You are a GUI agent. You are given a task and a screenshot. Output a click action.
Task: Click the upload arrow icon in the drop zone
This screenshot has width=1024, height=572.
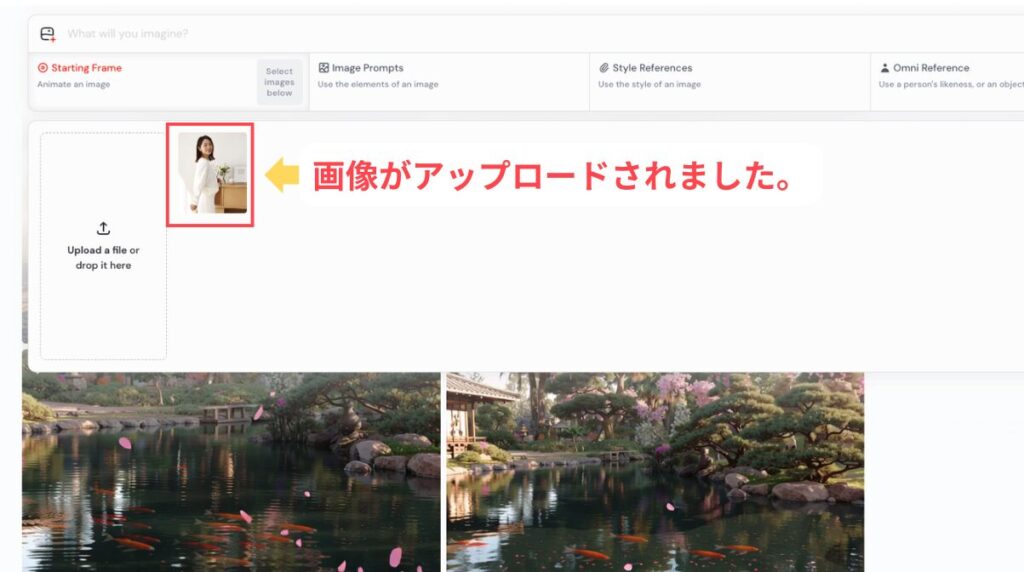pos(103,229)
